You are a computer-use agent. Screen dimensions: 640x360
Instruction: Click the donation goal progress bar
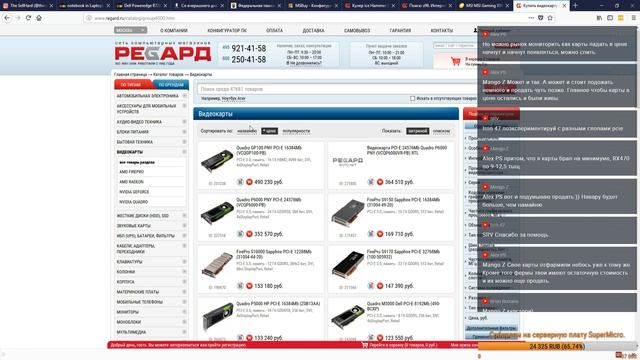[557, 347]
